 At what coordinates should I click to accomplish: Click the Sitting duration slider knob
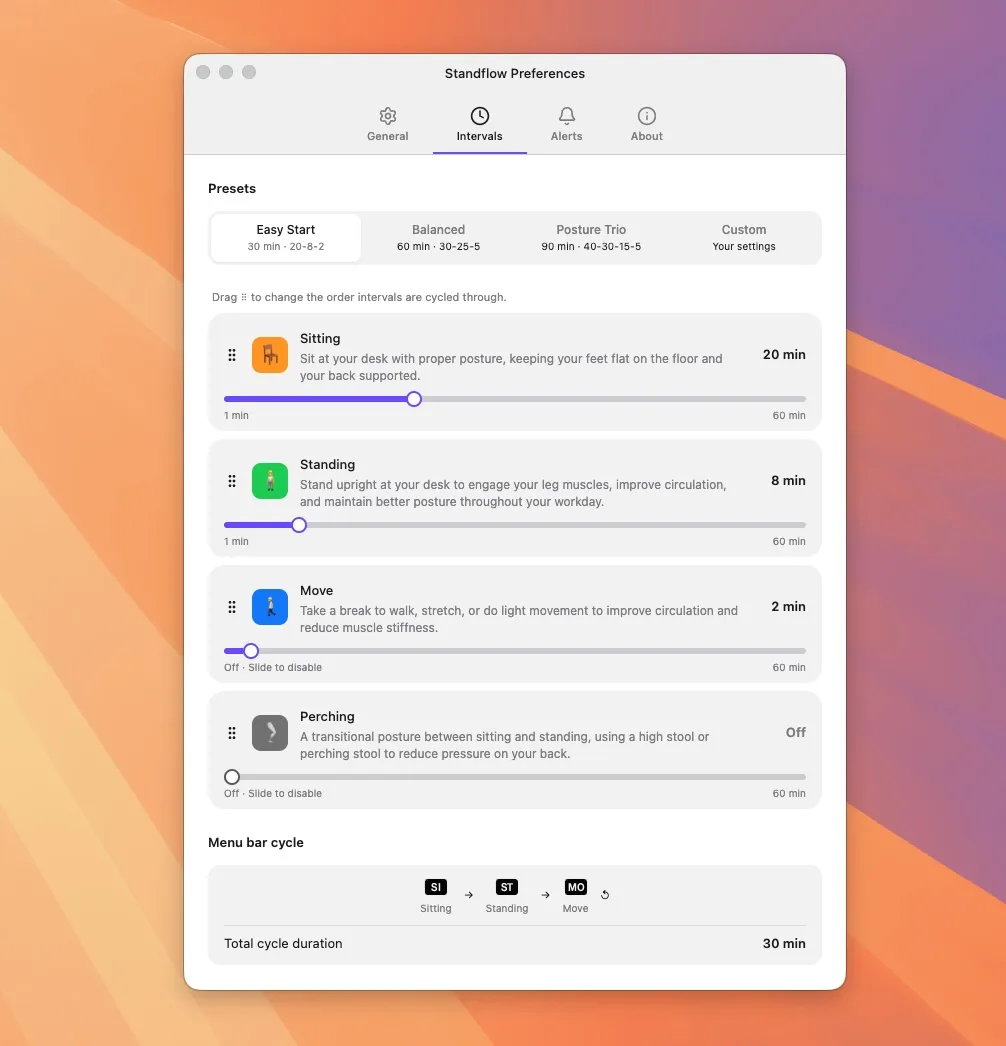(x=414, y=399)
